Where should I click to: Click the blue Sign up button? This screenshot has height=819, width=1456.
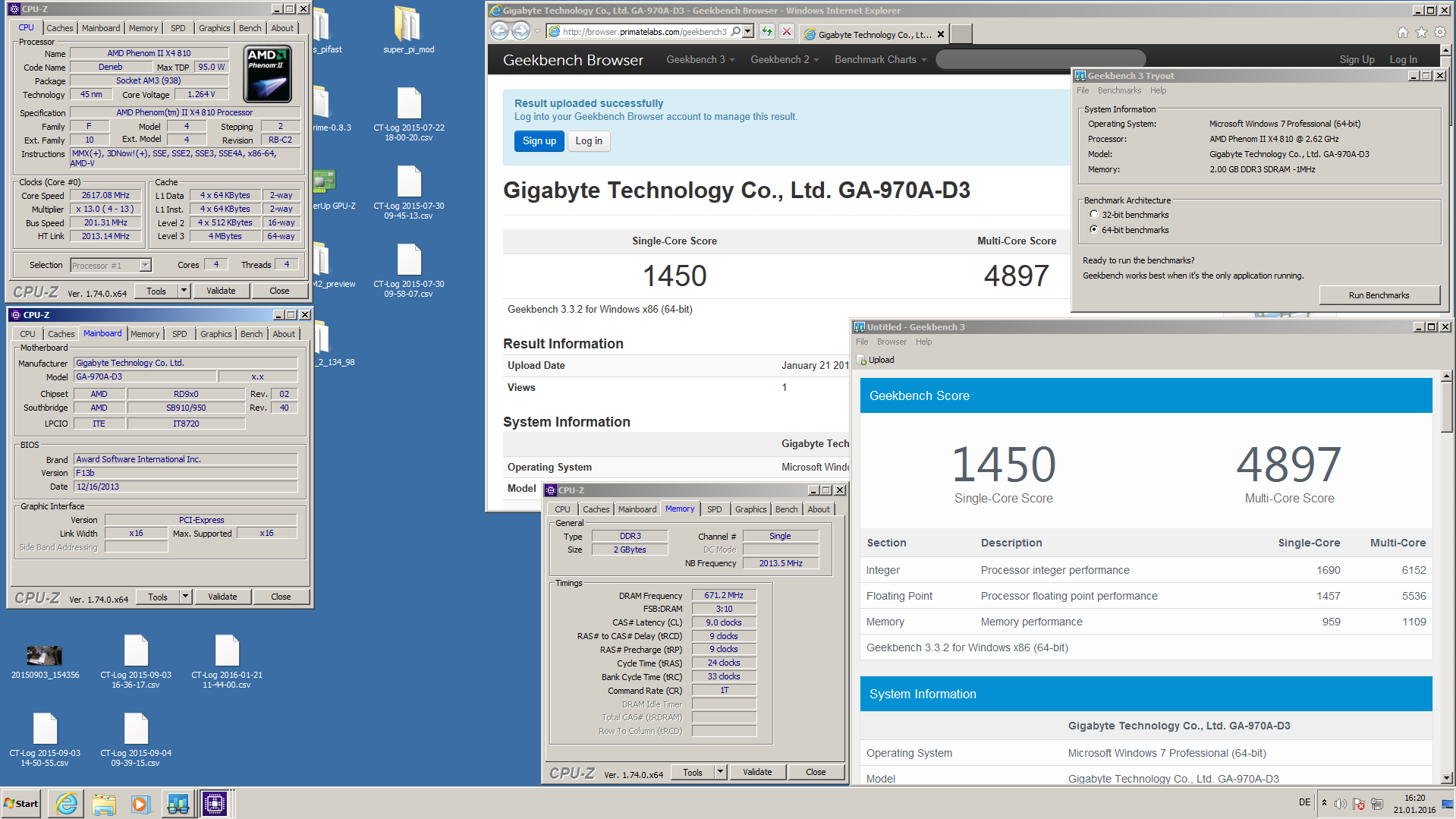(539, 140)
